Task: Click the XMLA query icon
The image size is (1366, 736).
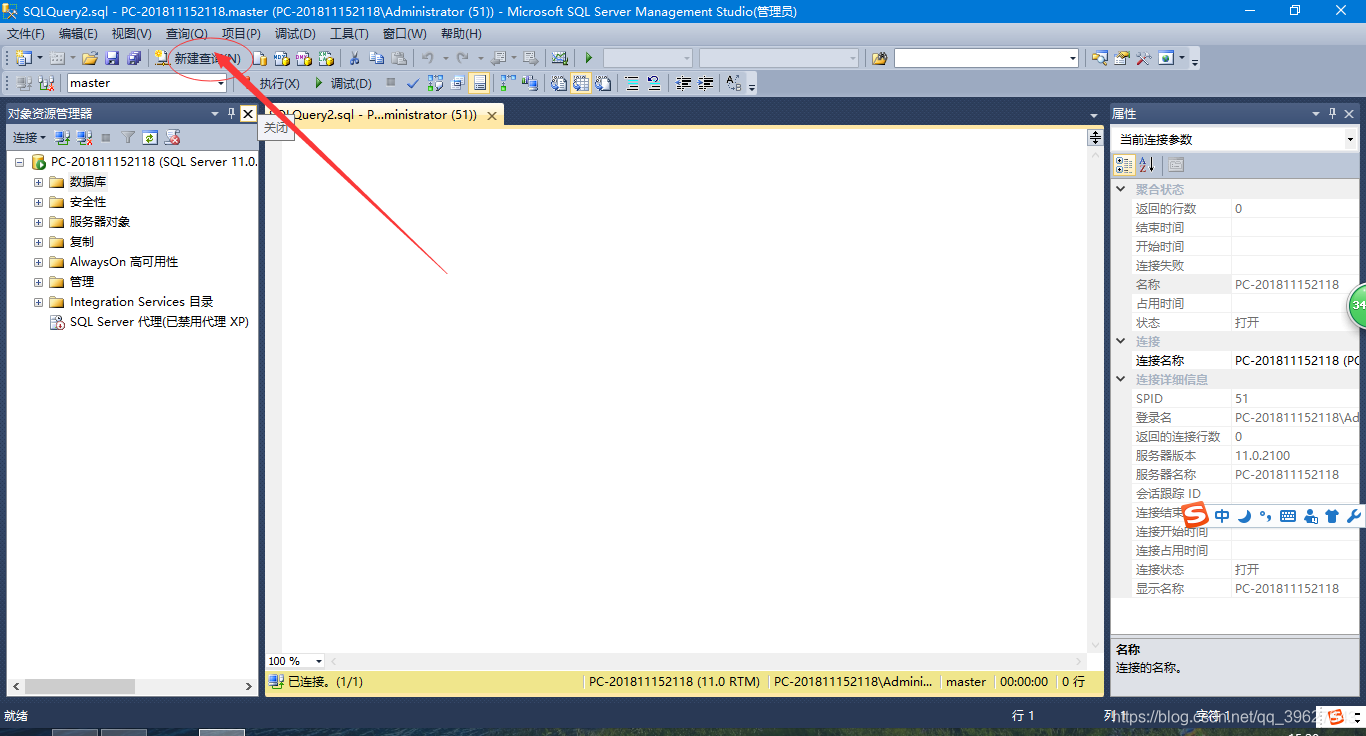Action: (326, 58)
